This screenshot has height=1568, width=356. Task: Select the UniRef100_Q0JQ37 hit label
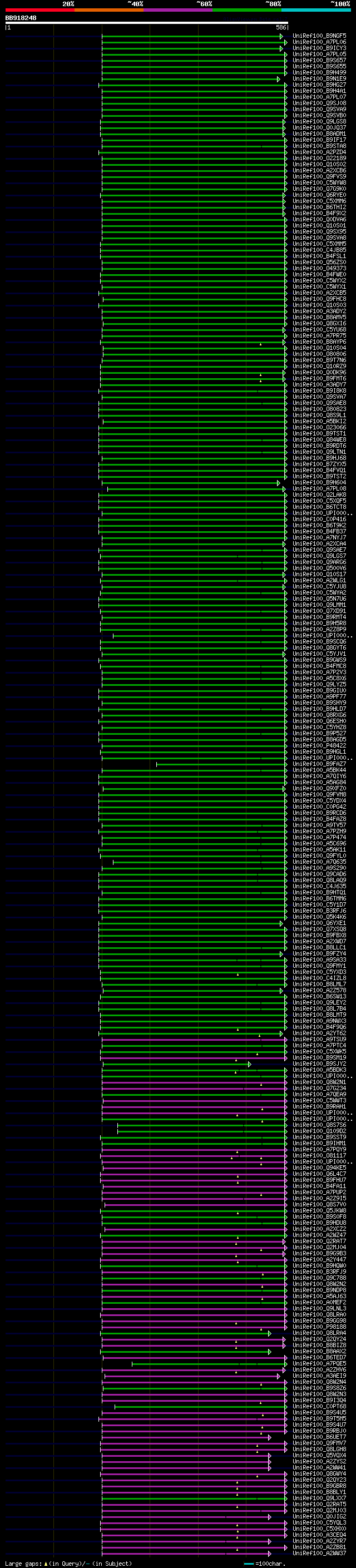tap(319, 128)
